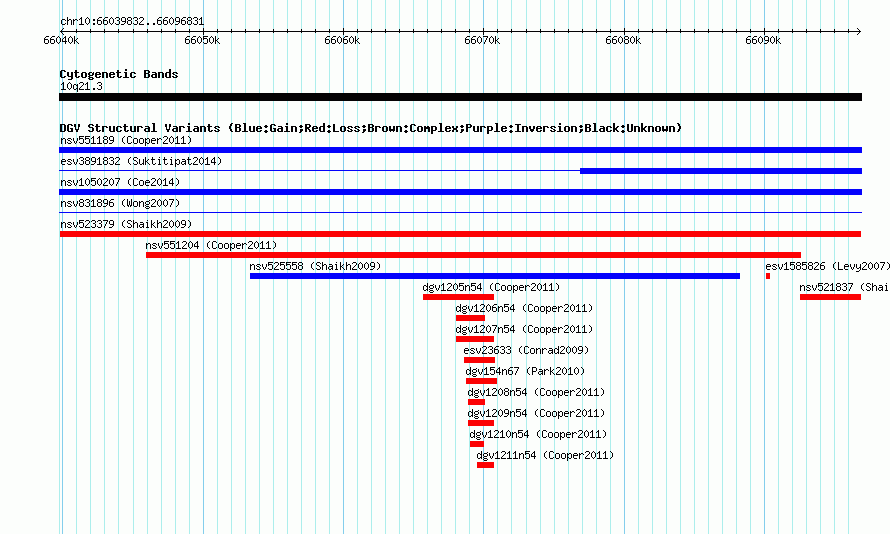Click the red bar under dgv1209n54

pyautogui.click(x=481, y=423)
